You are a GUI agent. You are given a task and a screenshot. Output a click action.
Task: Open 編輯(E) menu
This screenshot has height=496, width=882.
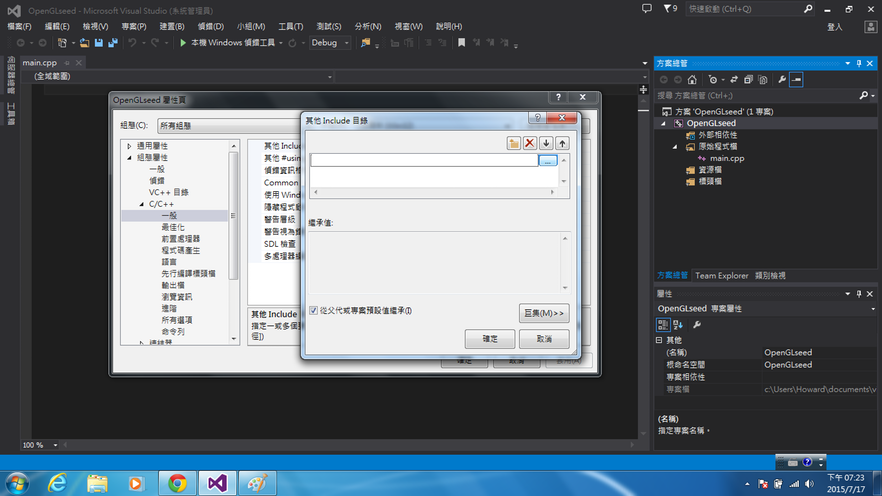pos(57,26)
